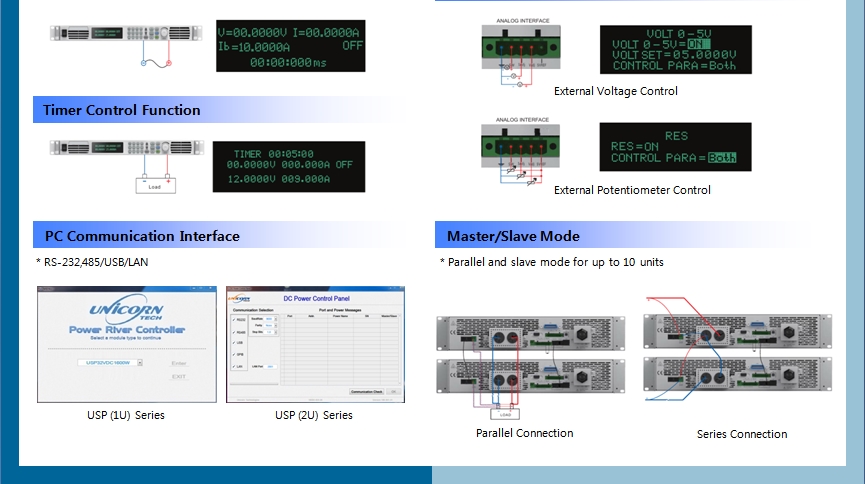Click the highlighted 'Both' value on RES display
Screen dimensions: 865x484
click(x=722, y=158)
